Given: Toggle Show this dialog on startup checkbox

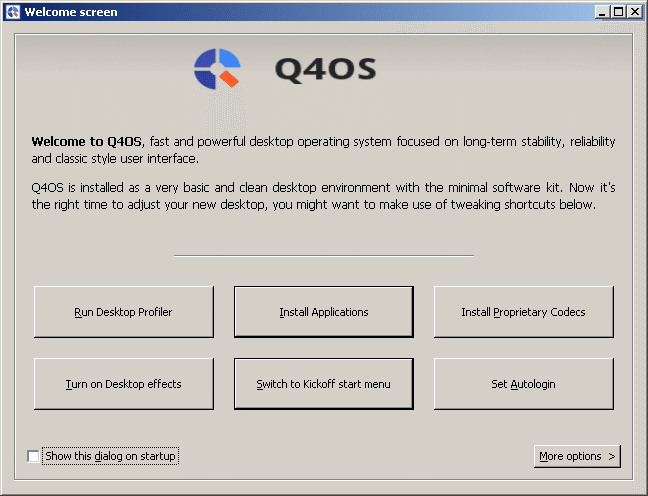Looking at the screenshot, I should pyautogui.click(x=33, y=456).
